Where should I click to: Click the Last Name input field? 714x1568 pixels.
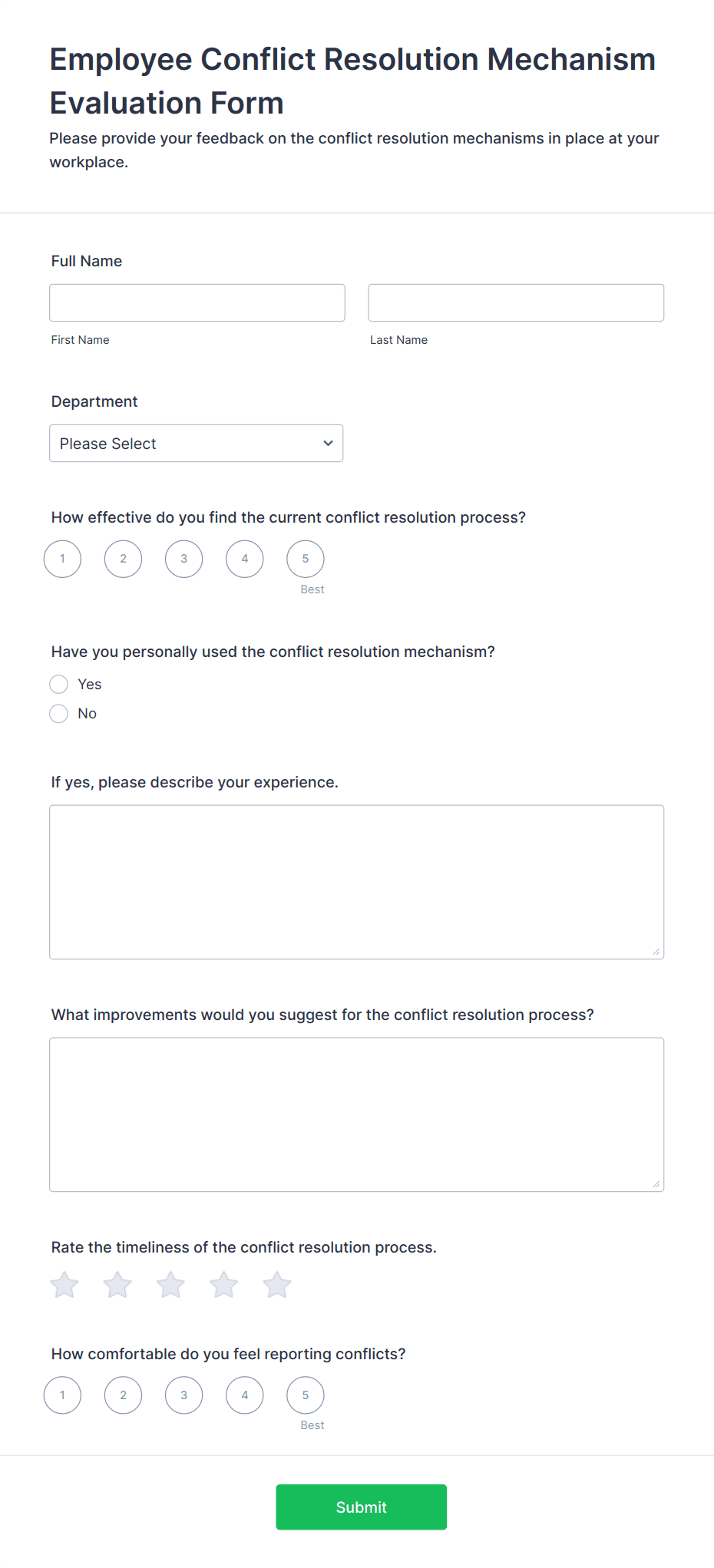pos(515,302)
